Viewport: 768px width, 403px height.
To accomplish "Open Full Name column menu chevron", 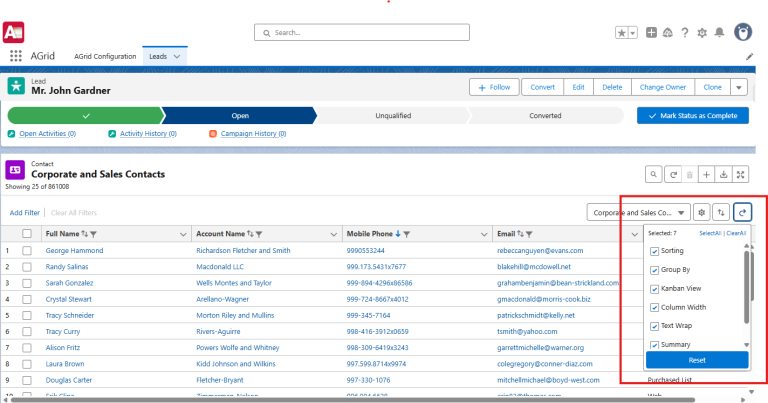I will [183, 234].
